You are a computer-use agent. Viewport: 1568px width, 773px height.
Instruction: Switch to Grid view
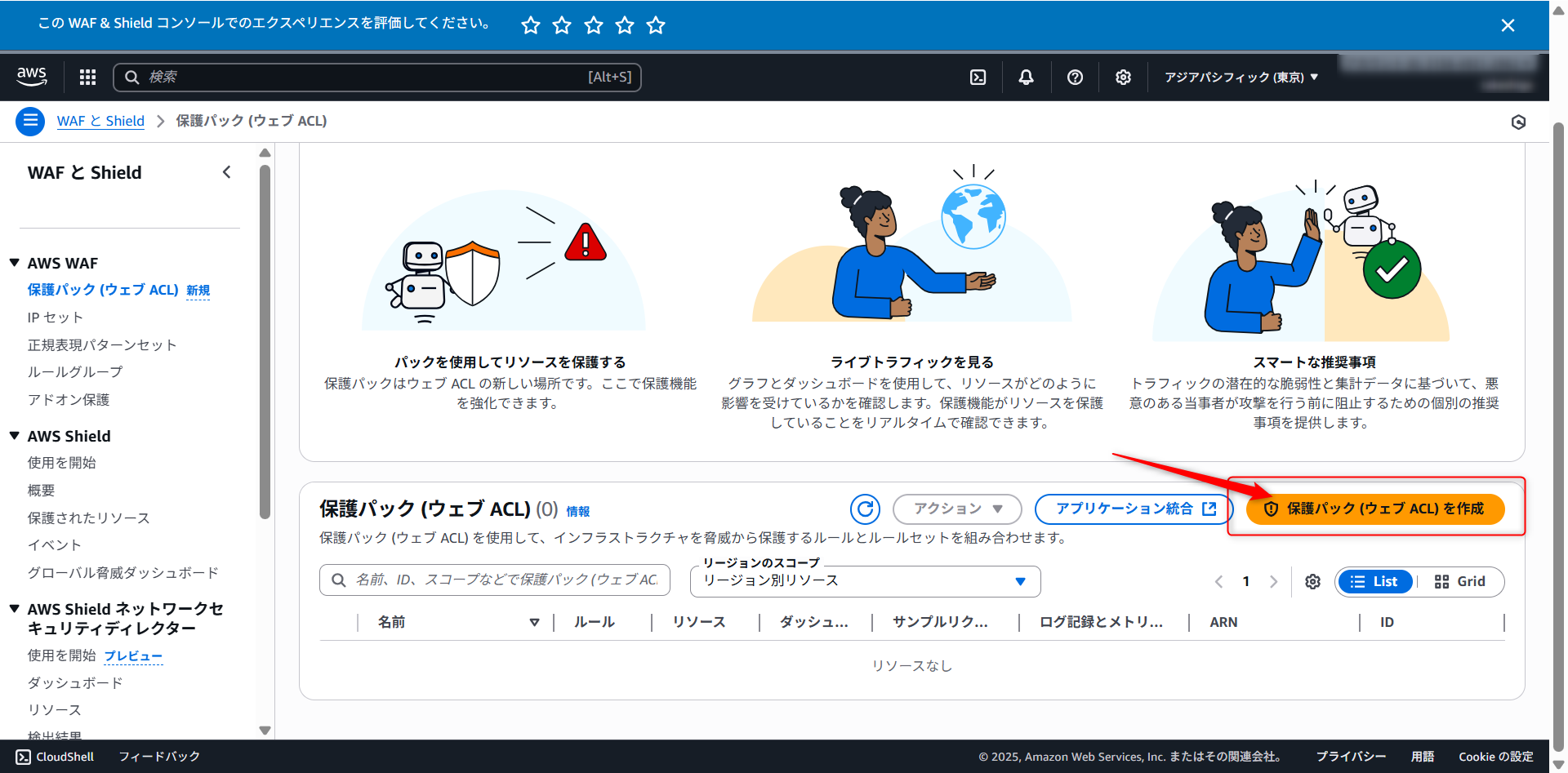coord(1460,581)
